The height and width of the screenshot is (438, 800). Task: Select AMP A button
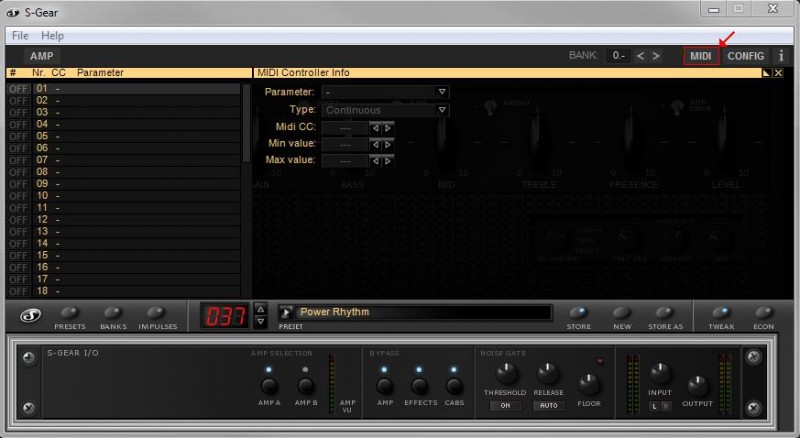269,386
